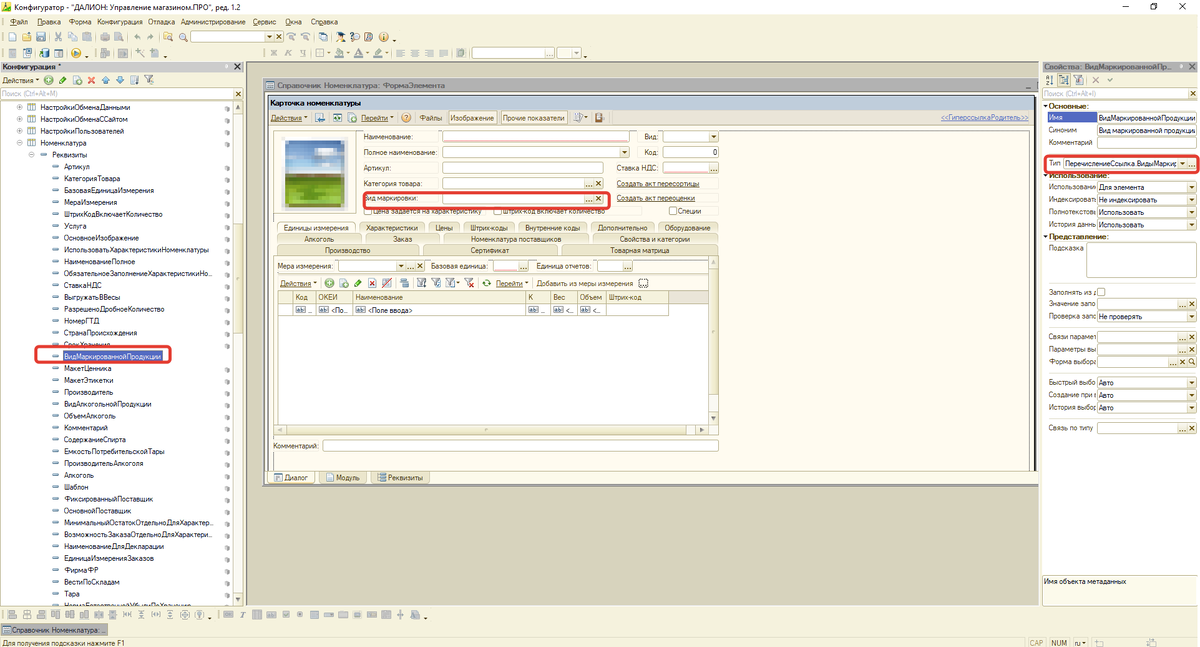Switch to the Характеристики tab
This screenshot has height=647, width=1200.
coord(391,228)
